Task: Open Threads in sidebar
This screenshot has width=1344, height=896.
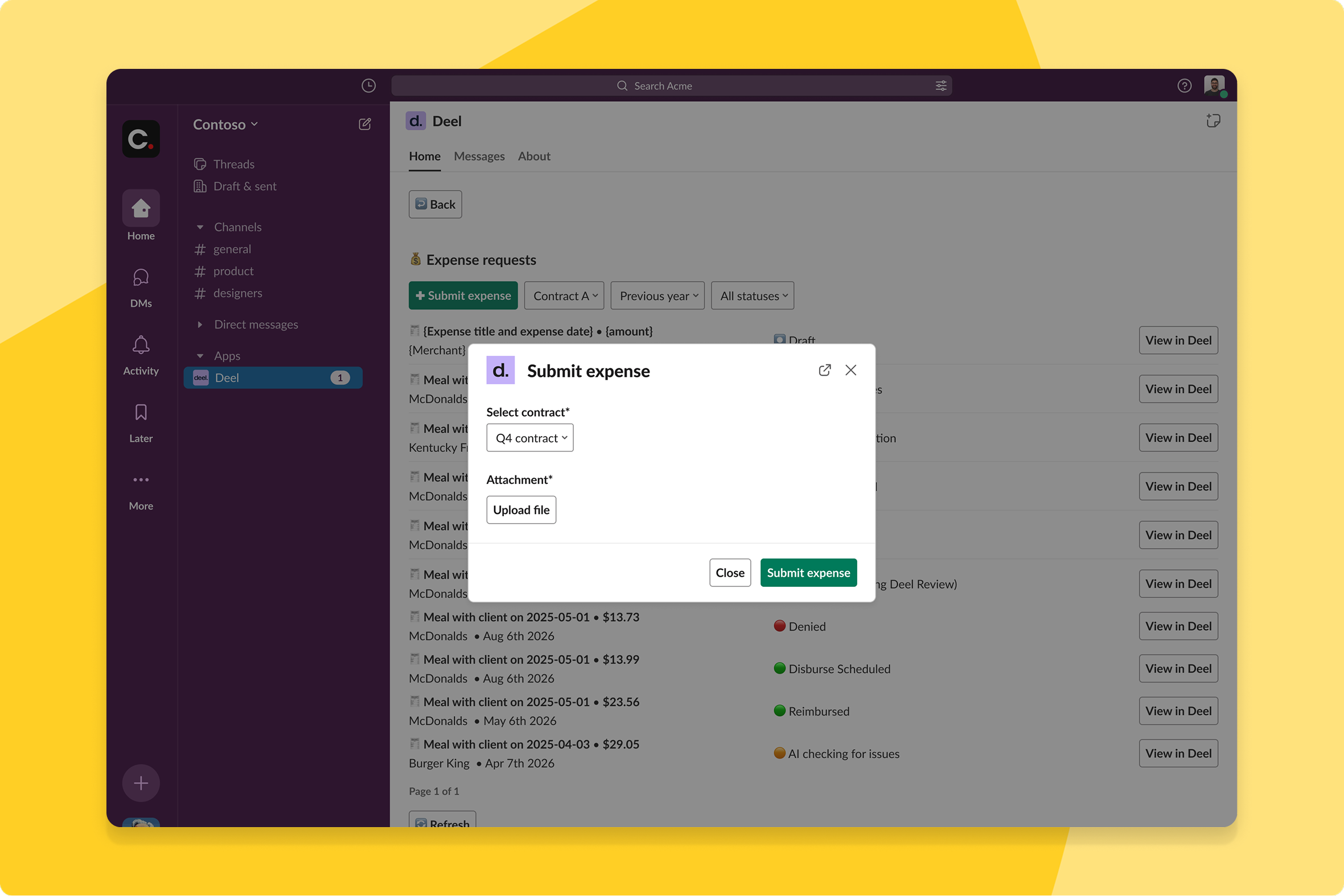Action: (x=224, y=164)
